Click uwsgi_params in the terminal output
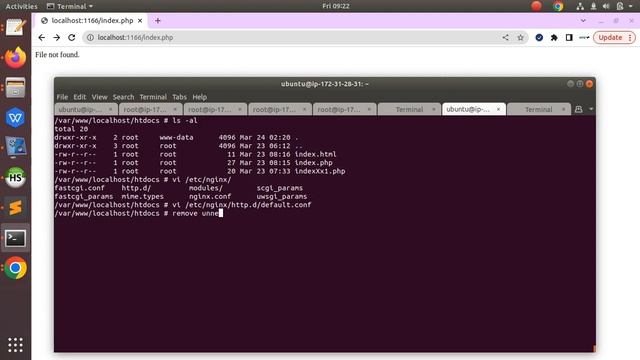Image resolution: width=640 pixels, height=360 pixels. [x=282, y=197]
